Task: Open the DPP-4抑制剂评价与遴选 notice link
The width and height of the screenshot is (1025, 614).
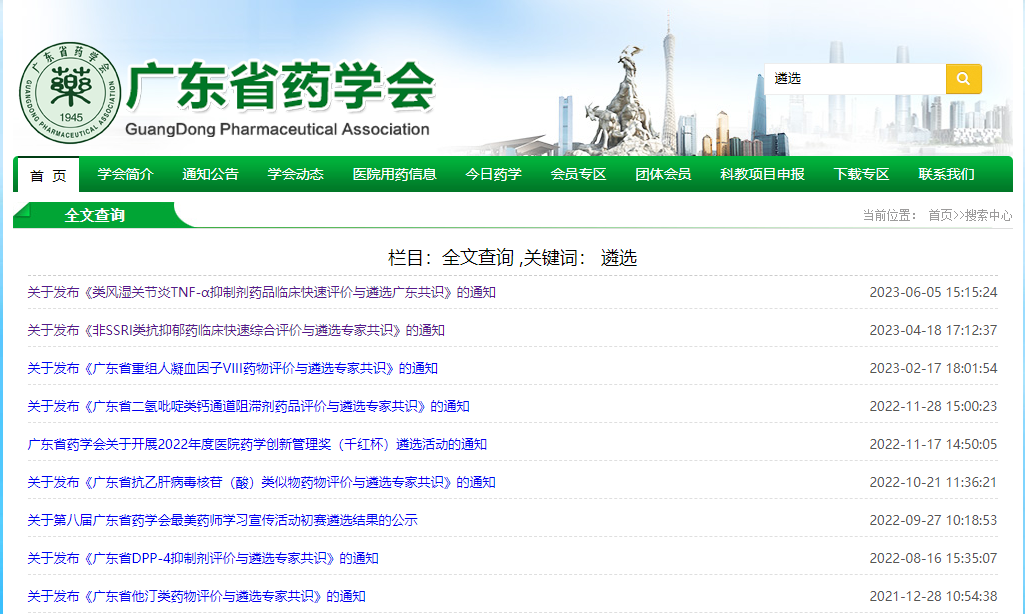Action: (203, 558)
